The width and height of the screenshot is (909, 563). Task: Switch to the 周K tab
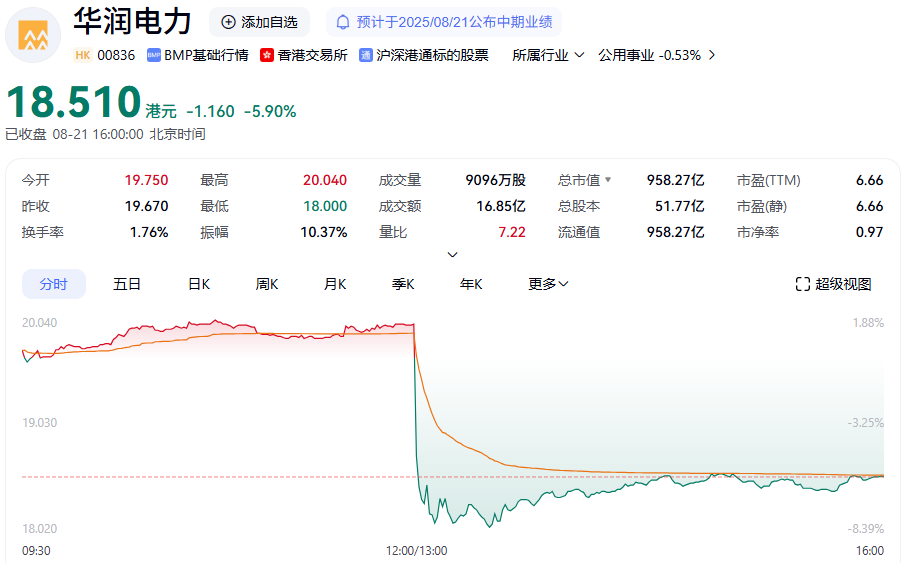[267, 284]
